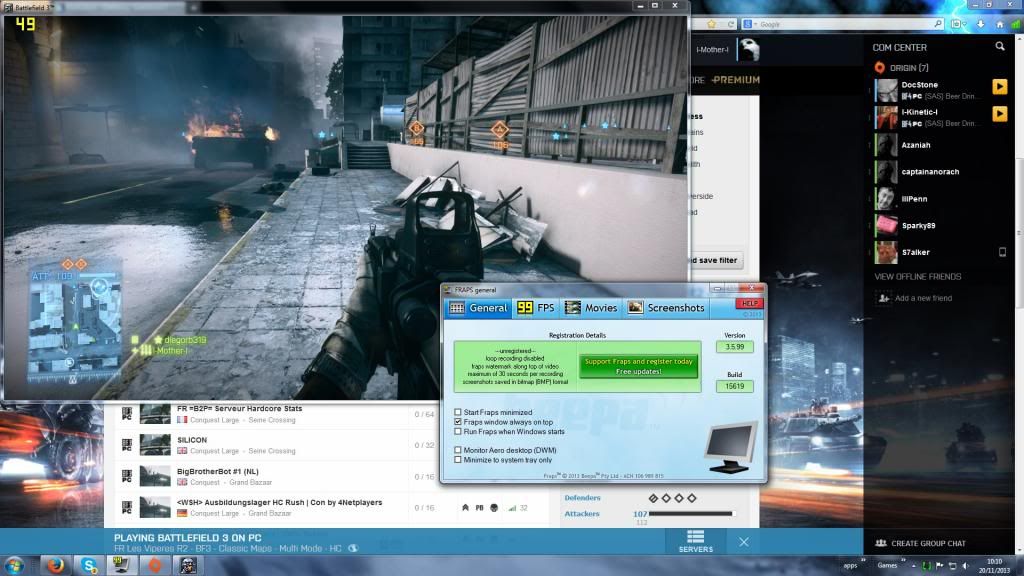Open the Fraps Movies tab

[x=591, y=308]
